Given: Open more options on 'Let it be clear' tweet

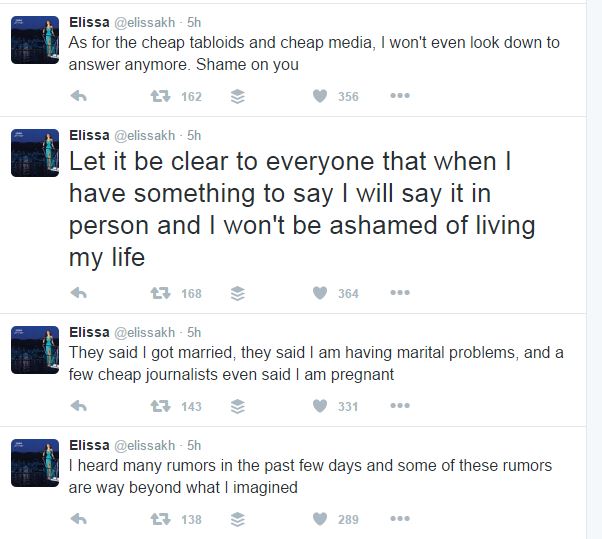Looking at the screenshot, I should point(400,293).
